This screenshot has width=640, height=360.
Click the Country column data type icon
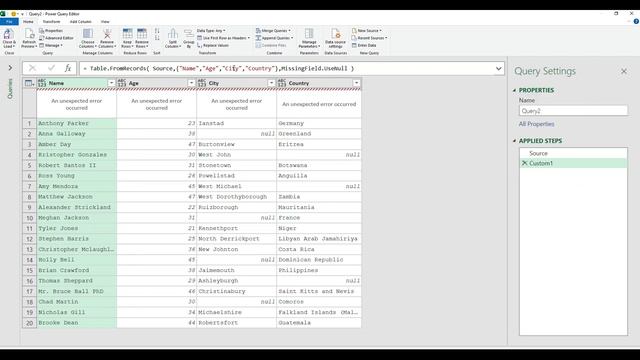coord(282,83)
